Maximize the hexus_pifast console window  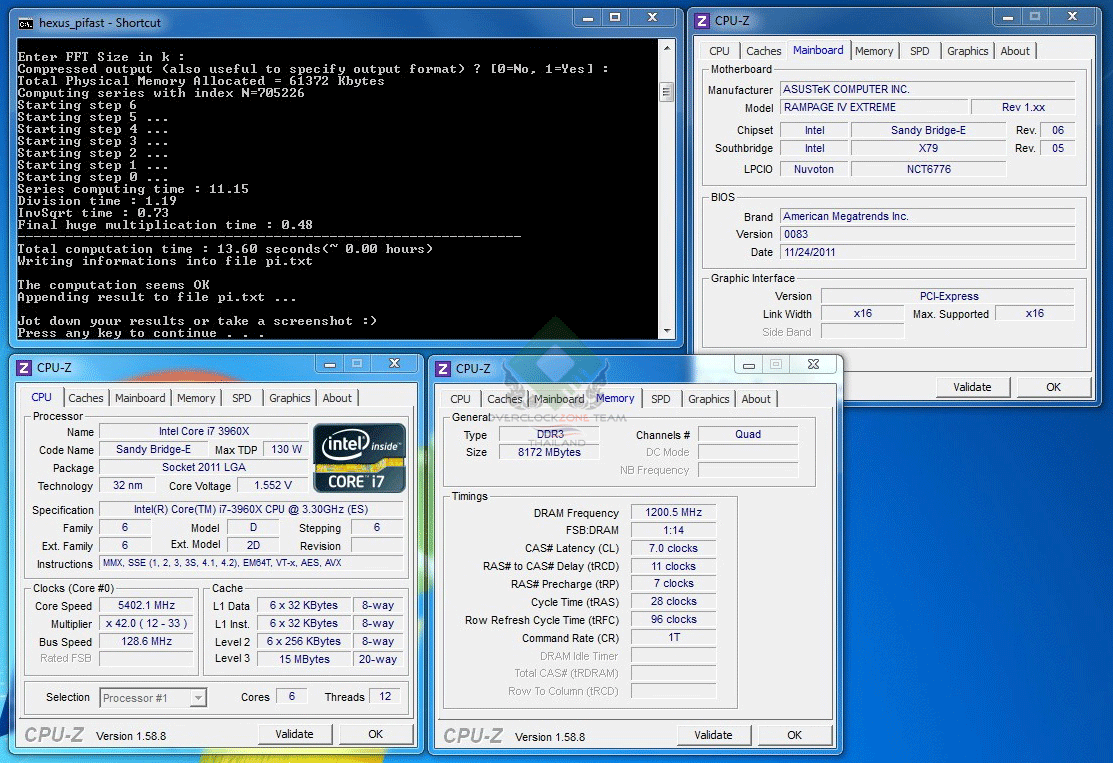pos(615,18)
